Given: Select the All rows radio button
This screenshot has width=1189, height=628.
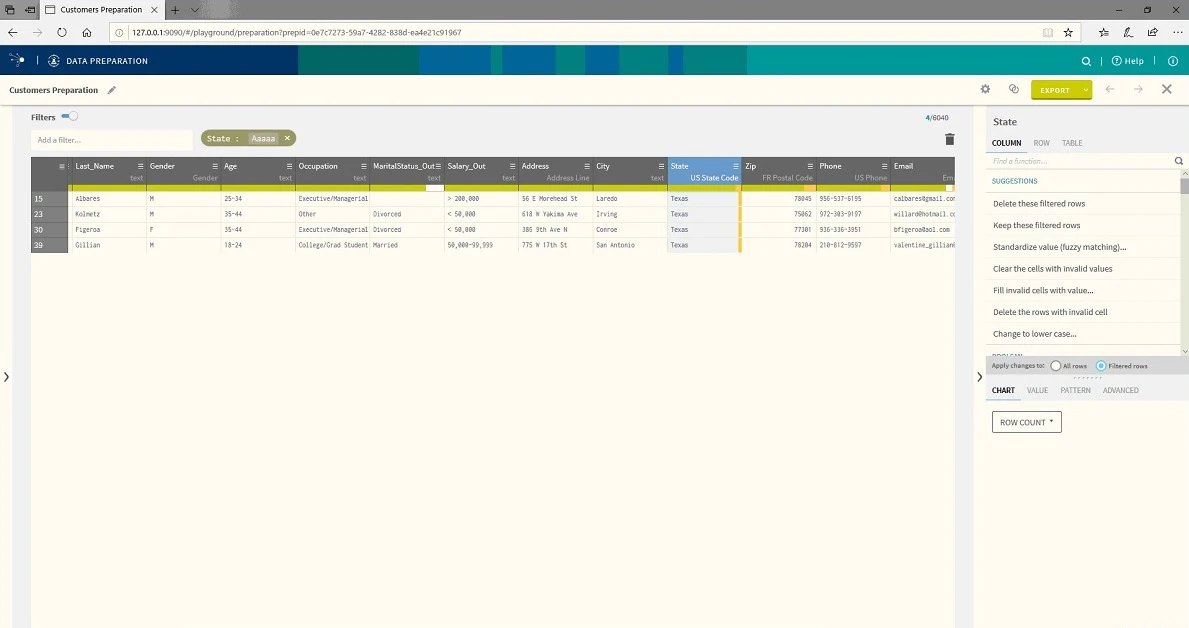Looking at the screenshot, I should [x=1056, y=366].
